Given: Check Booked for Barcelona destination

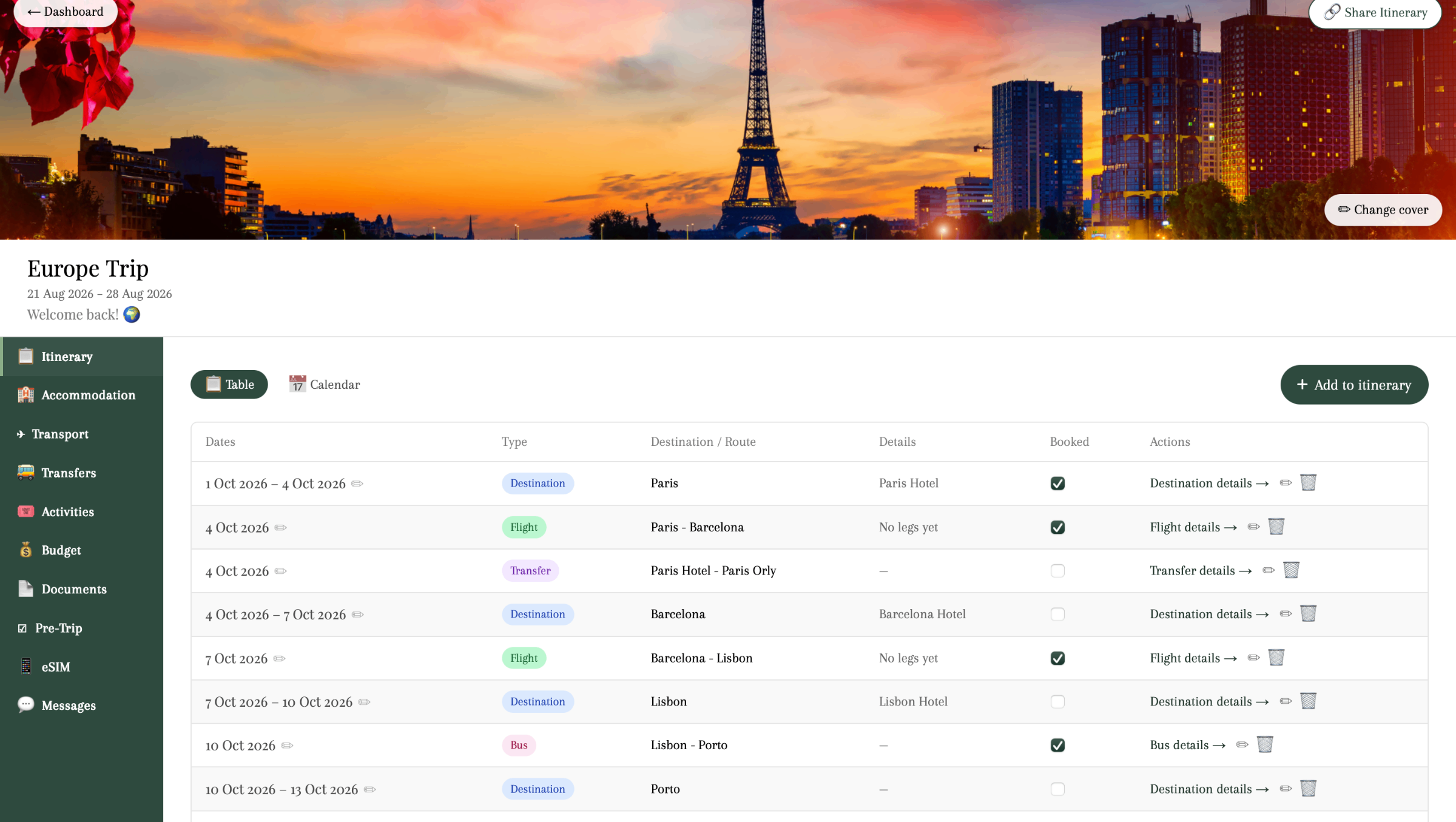Looking at the screenshot, I should coord(1057,615).
